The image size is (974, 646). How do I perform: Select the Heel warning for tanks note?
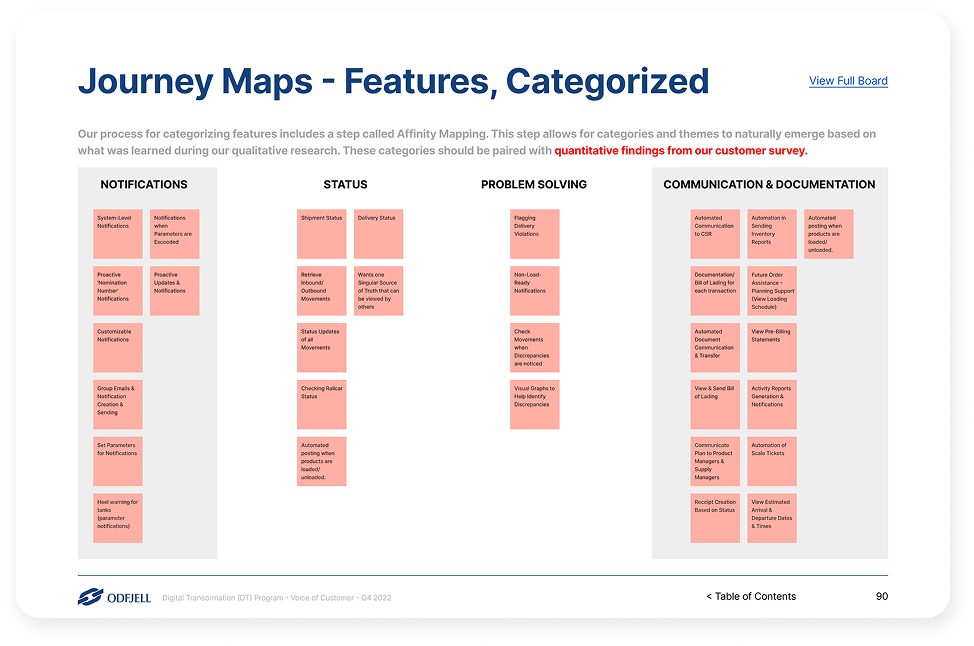point(118,519)
